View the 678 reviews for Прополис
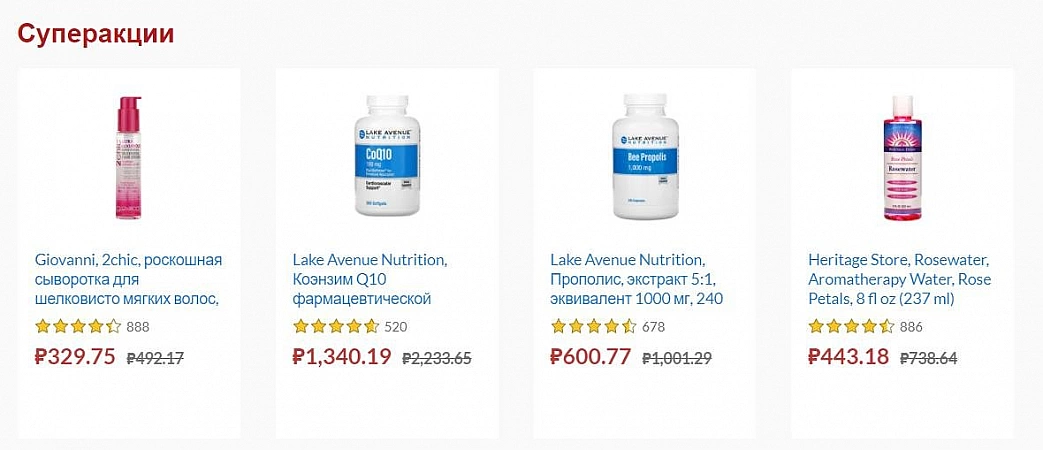Screen dimensions: 1043x450 (654, 327)
